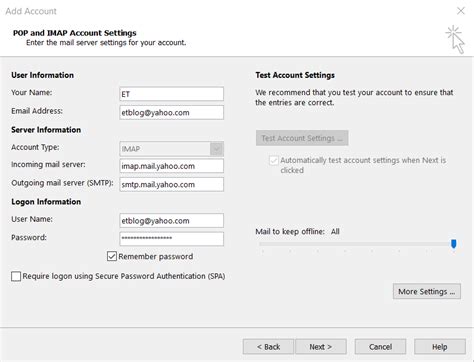Open Help for this dialog
This screenshot has width=474, height=362.
pyautogui.click(x=440, y=347)
